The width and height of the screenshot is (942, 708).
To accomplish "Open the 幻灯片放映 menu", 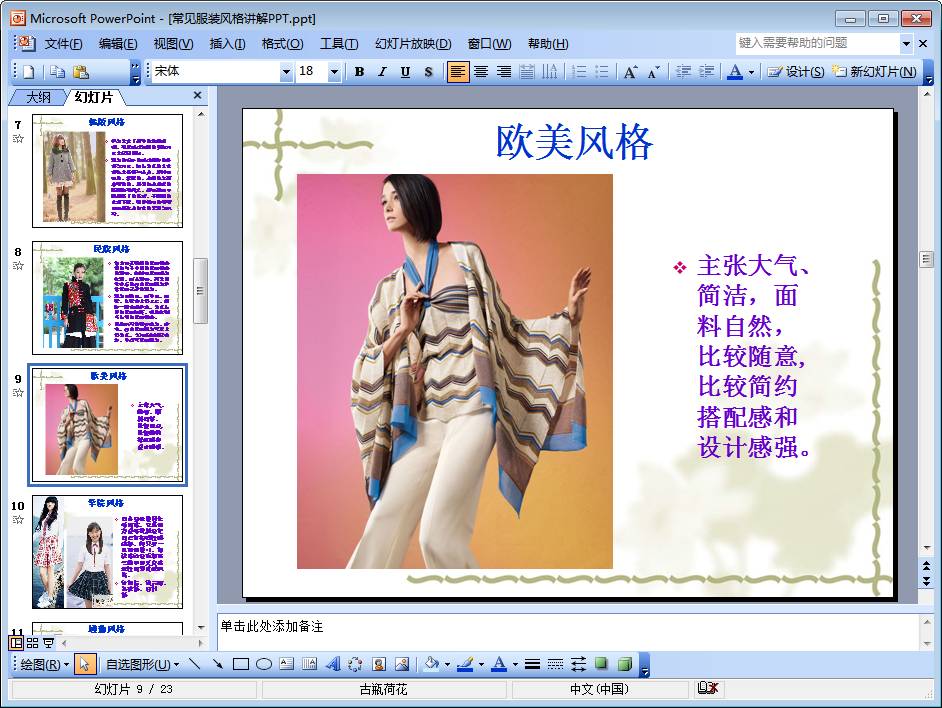I will tap(413, 44).
